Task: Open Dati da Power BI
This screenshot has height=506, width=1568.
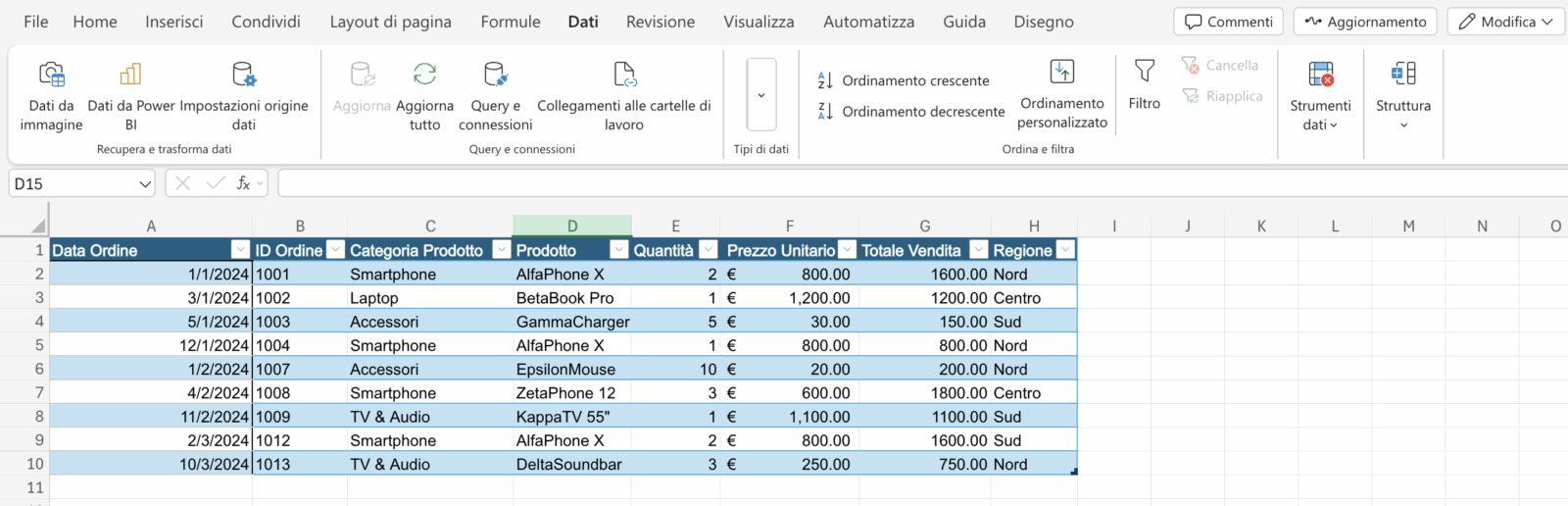Action: point(130,75)
